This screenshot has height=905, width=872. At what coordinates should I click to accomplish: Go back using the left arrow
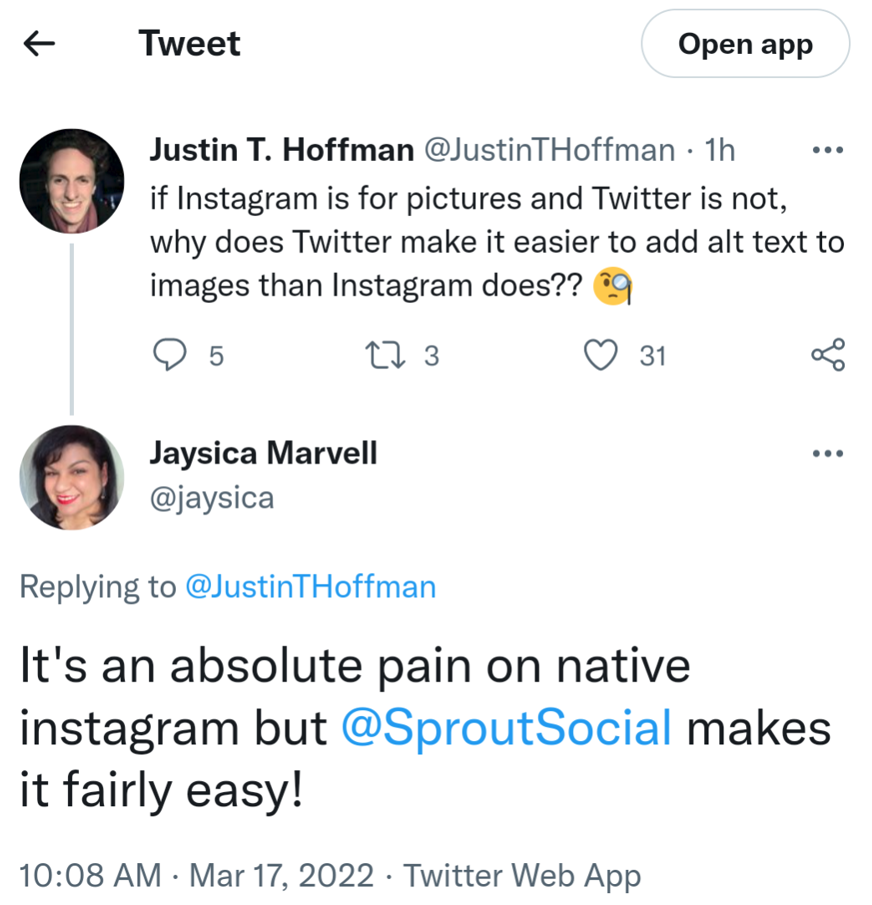[x=39, y=43]
